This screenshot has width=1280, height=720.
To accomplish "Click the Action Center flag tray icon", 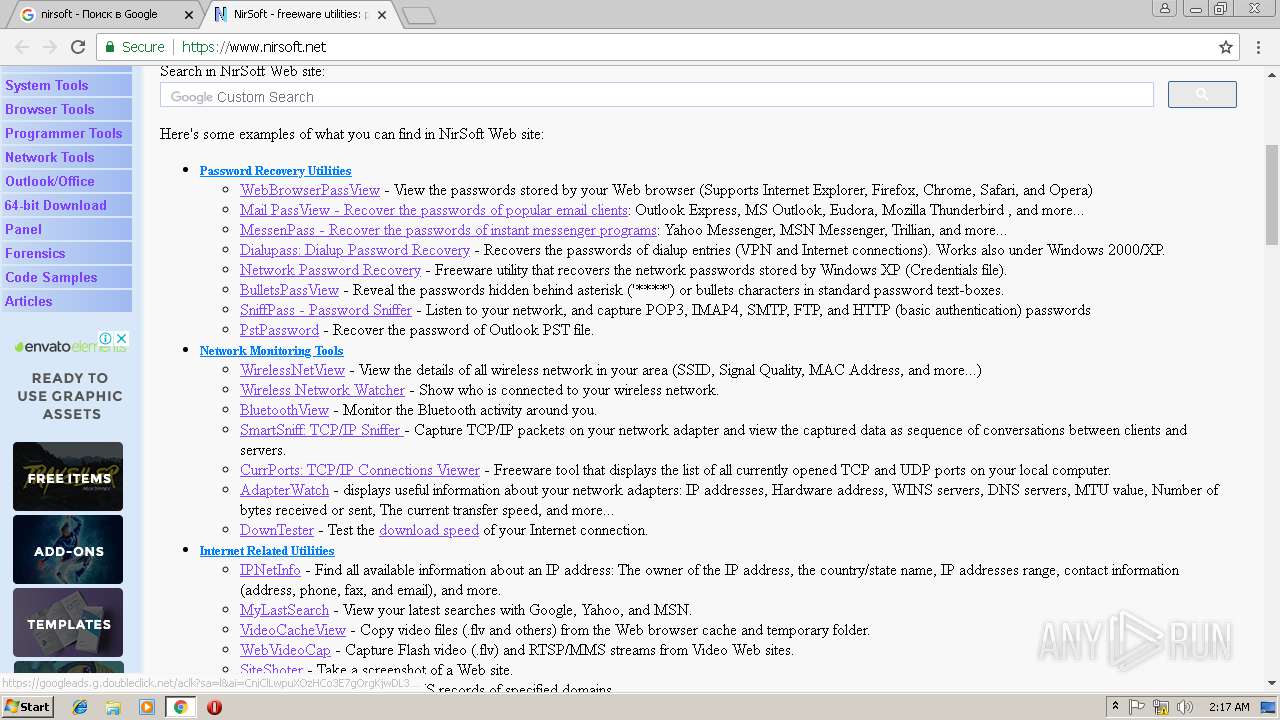I will pos(1137,707).
